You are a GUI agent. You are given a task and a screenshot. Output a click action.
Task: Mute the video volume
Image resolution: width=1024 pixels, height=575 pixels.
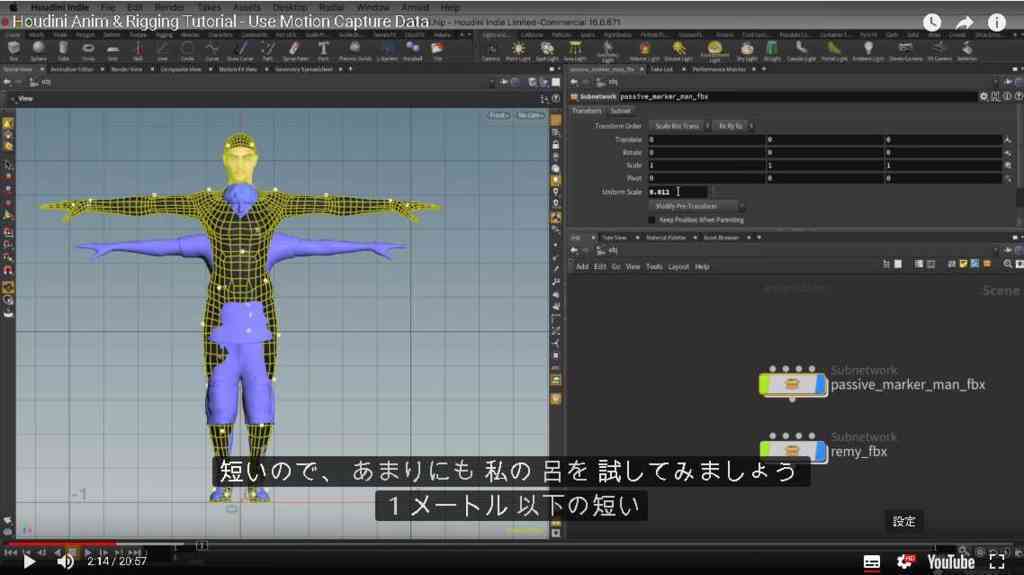65,561
